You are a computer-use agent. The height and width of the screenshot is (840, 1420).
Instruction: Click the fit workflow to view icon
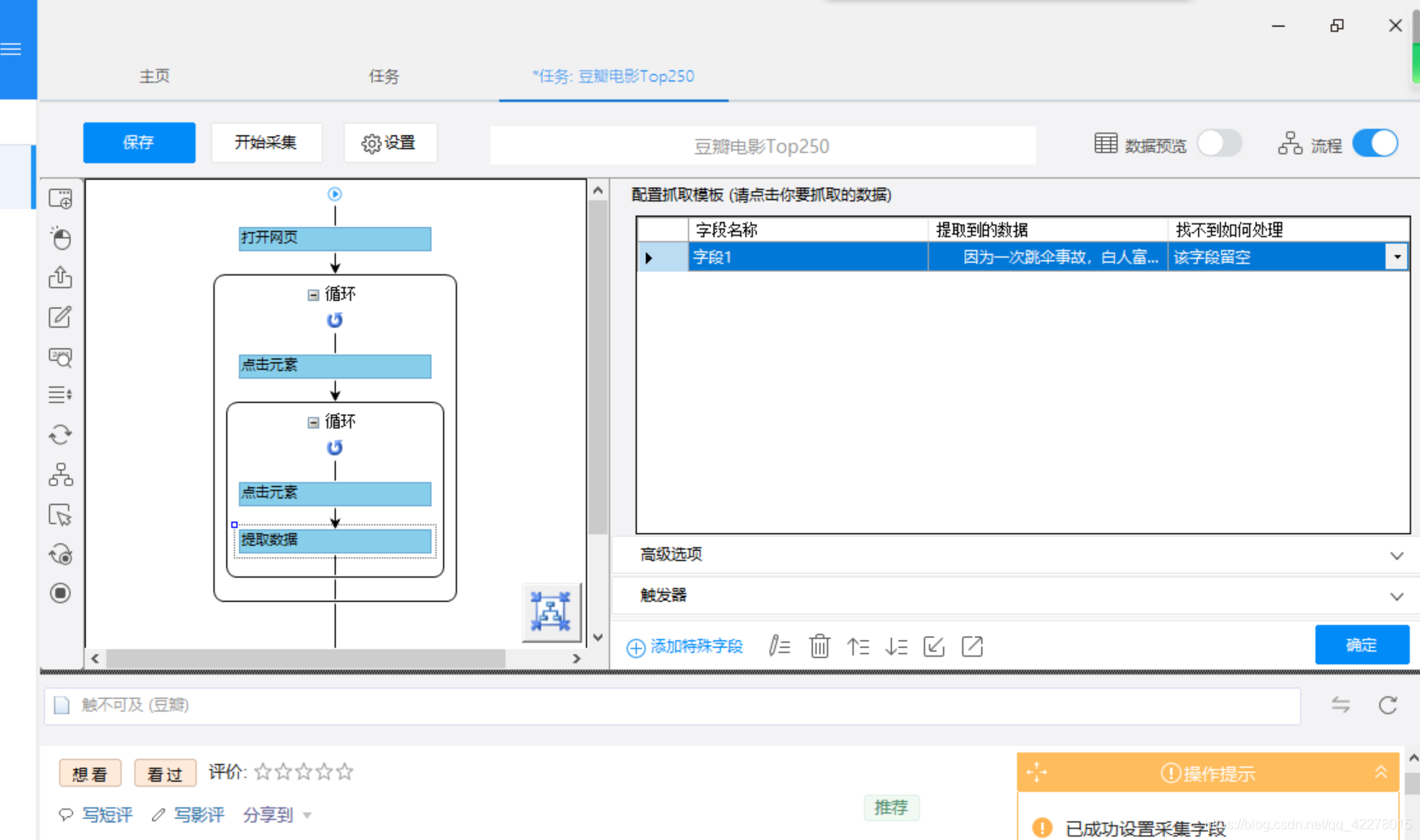[551, 611]
